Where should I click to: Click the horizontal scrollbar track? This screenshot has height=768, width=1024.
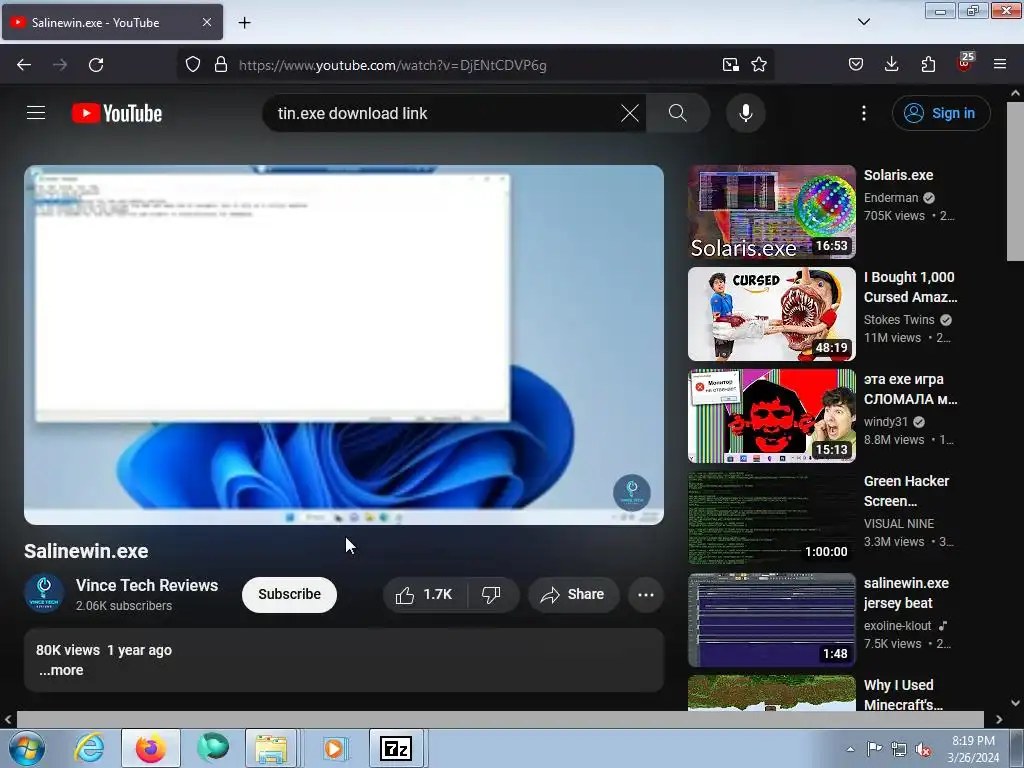500,719
